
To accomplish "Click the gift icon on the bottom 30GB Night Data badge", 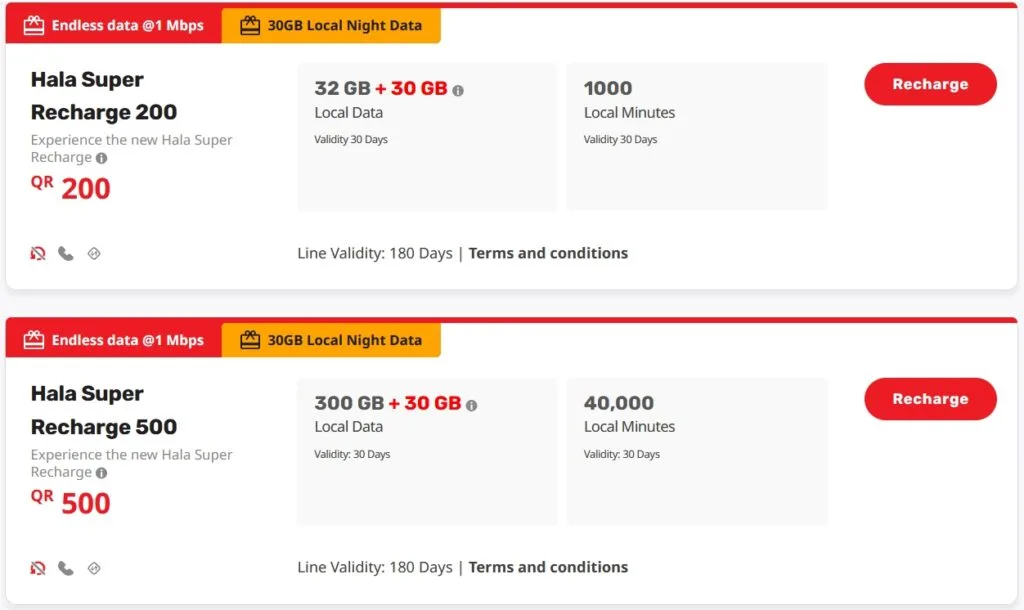I will click(x=250, y=341).
